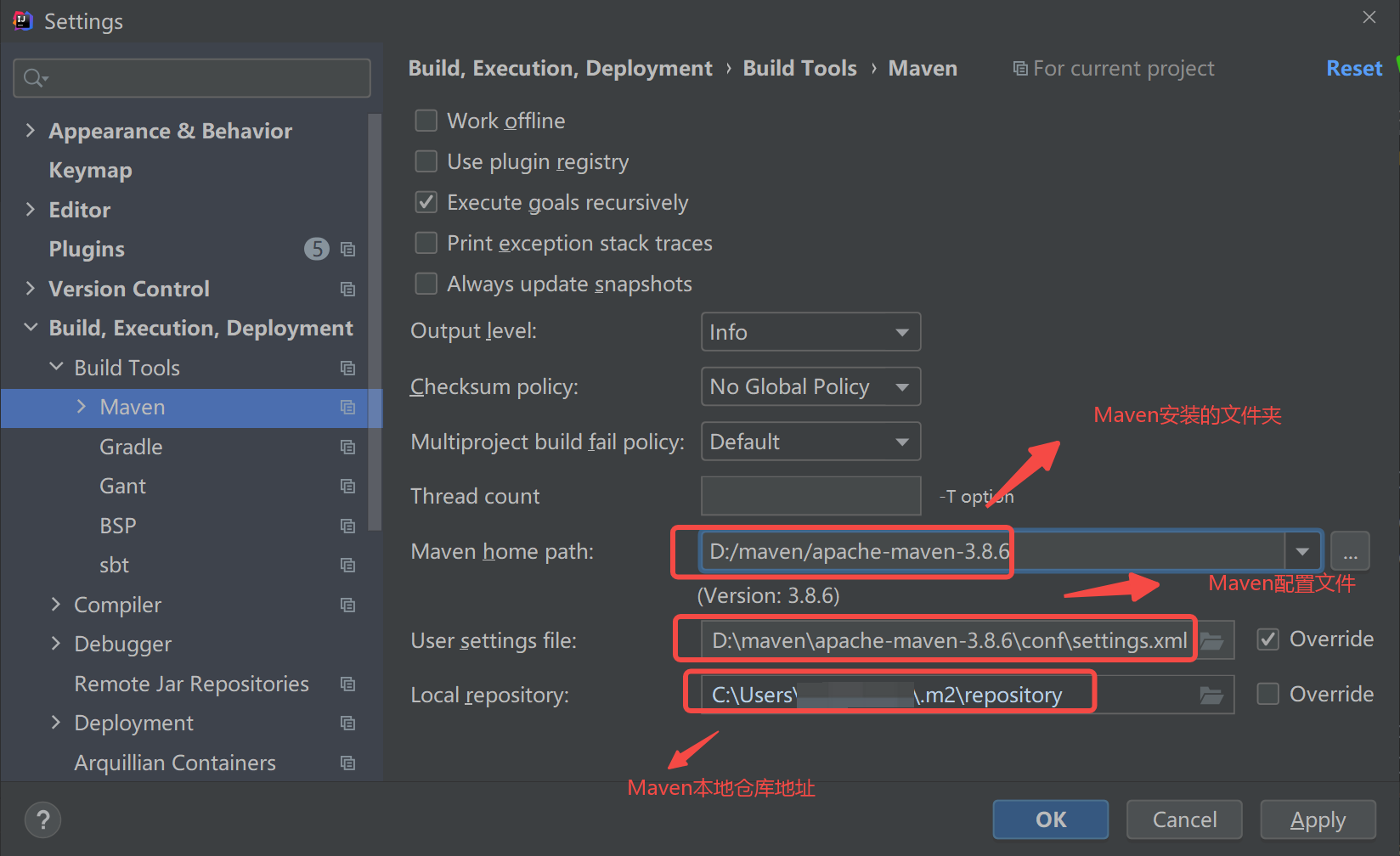Select sbt under Build Tools
Viewport: 1400px width, 856px height.
[x=114, y=565]
